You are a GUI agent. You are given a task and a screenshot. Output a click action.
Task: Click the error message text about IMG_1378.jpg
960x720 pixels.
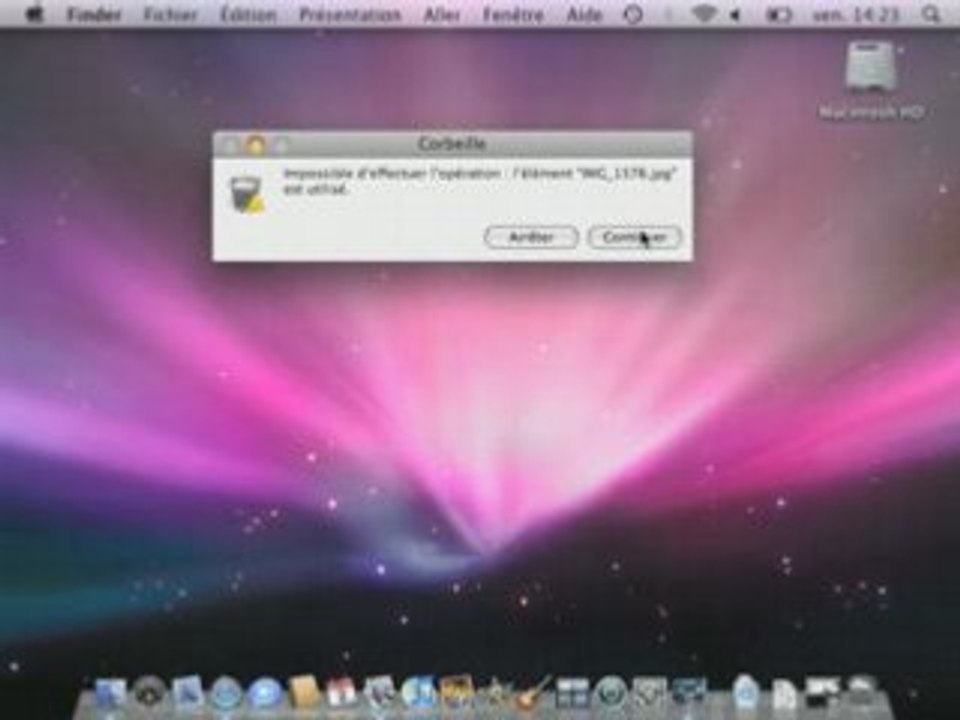pos(479,181)
